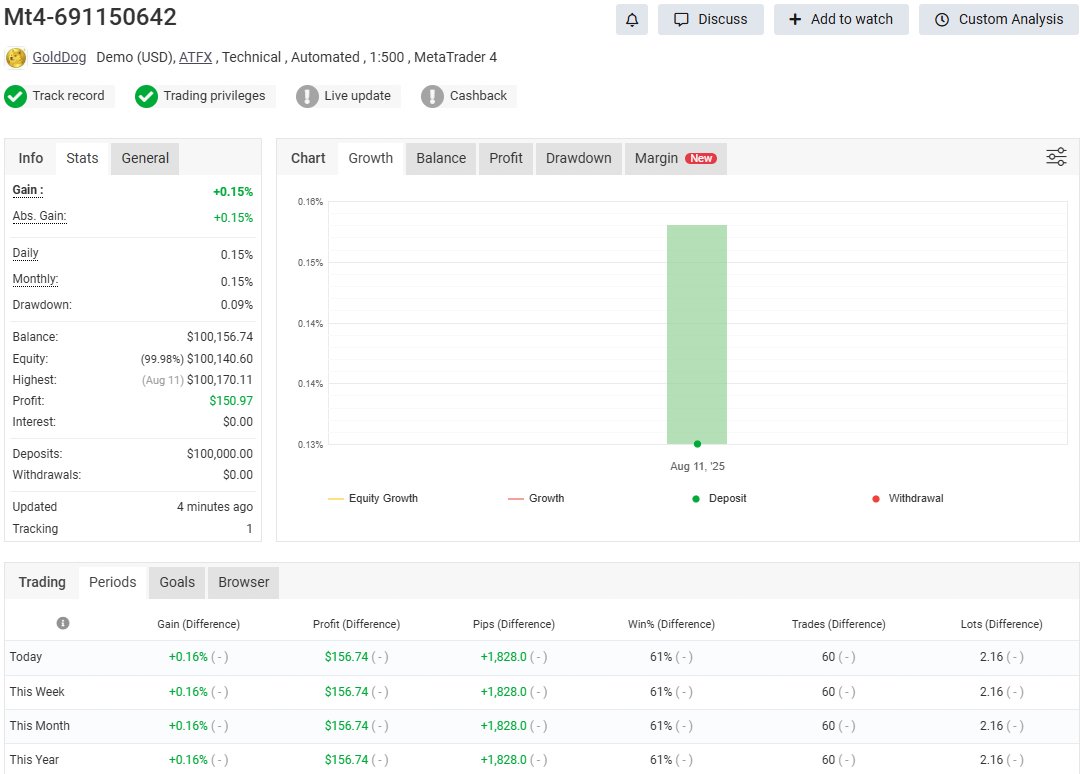Click the Live update warning icon

(307, 96)
